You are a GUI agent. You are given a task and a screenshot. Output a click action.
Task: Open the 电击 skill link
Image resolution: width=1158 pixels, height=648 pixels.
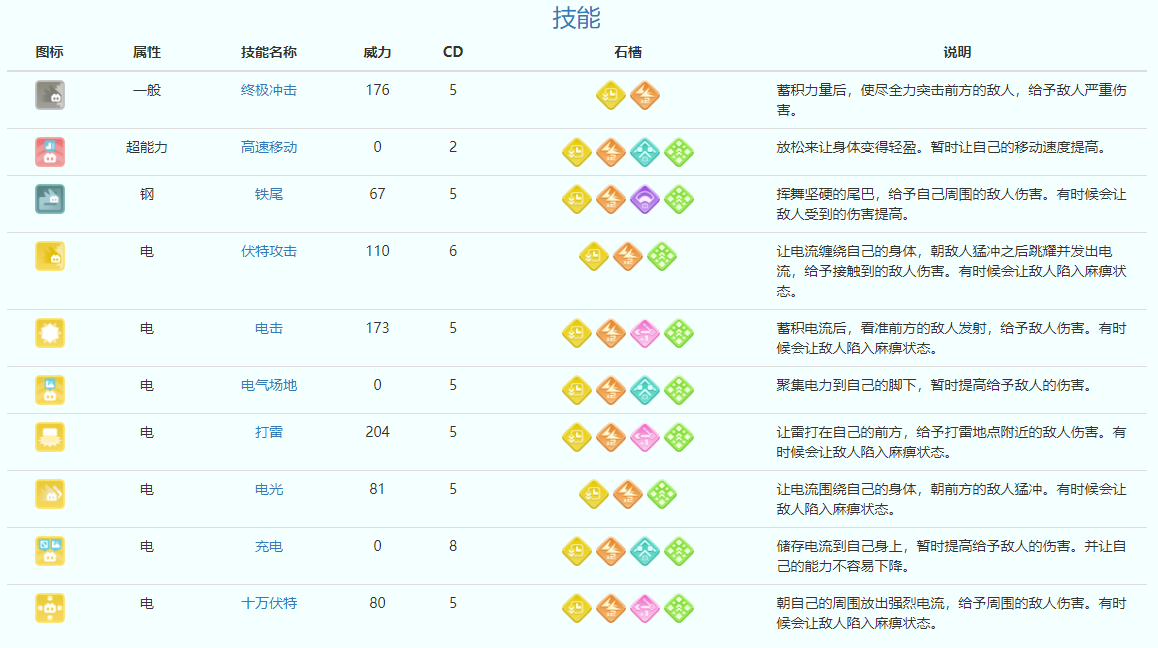269,328
